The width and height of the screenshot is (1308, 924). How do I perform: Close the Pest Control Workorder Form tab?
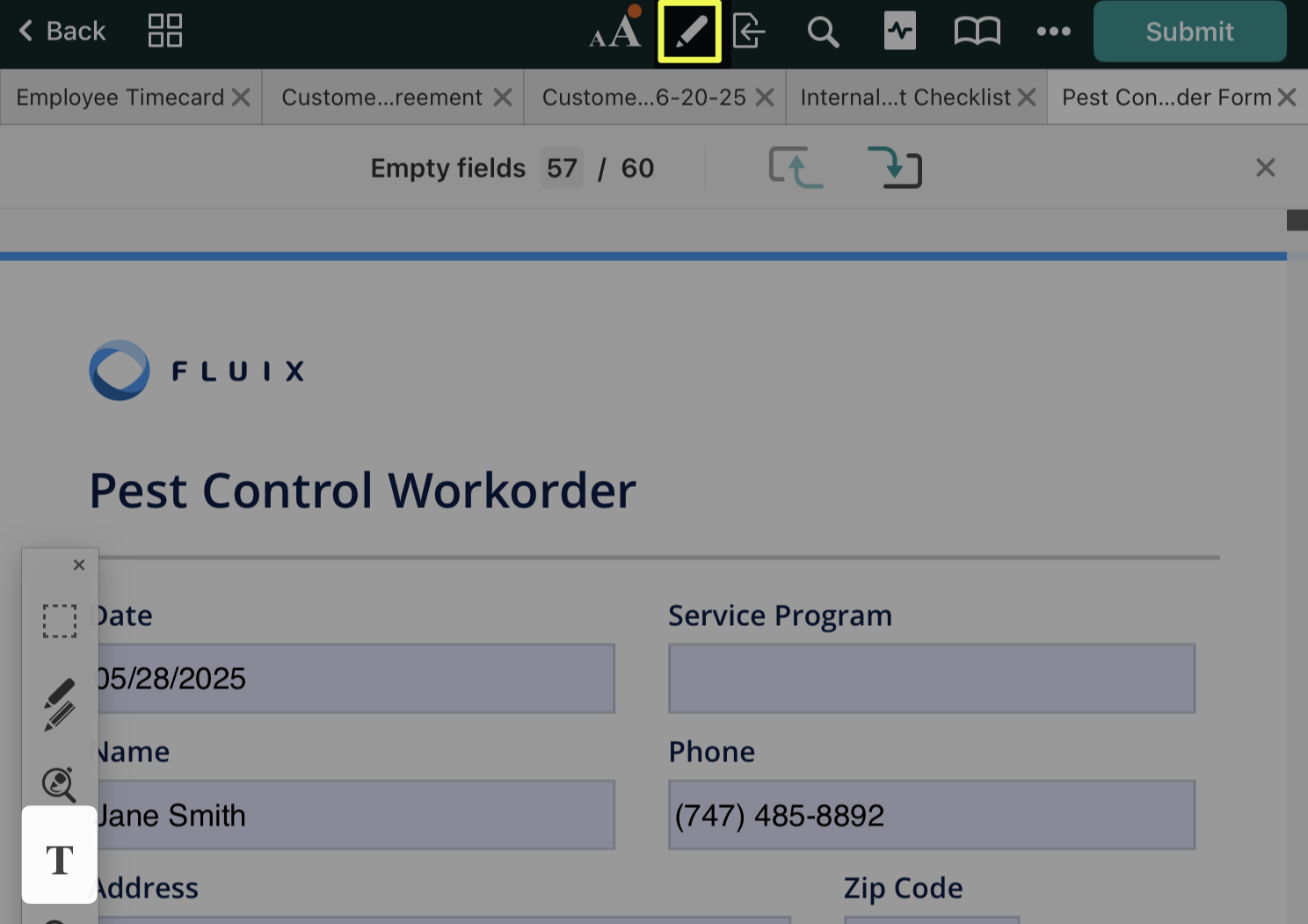click(1287, 98)
